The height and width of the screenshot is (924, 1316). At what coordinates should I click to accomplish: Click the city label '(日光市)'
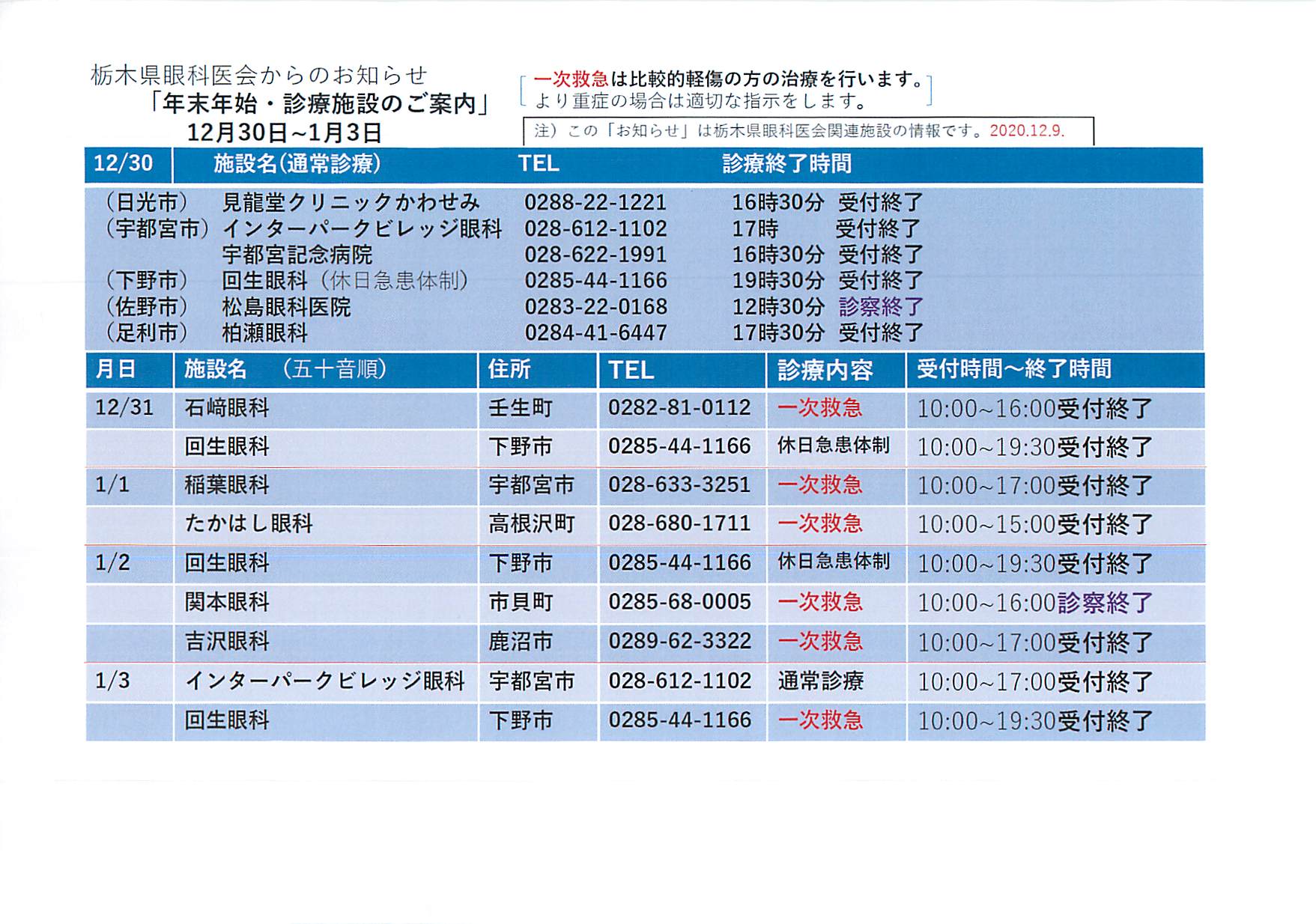146,202
